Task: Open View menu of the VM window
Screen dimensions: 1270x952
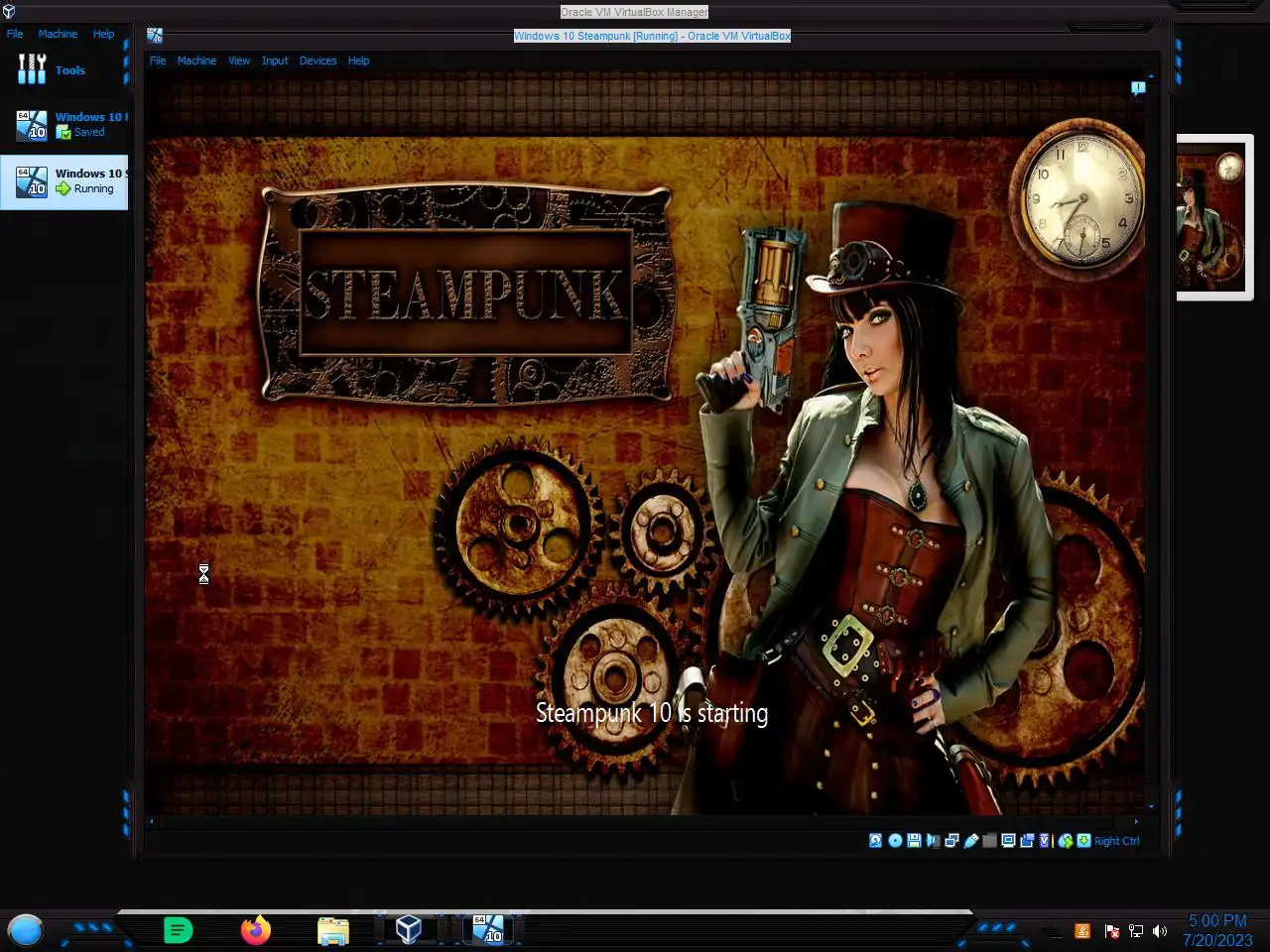Action: [239, 60]
